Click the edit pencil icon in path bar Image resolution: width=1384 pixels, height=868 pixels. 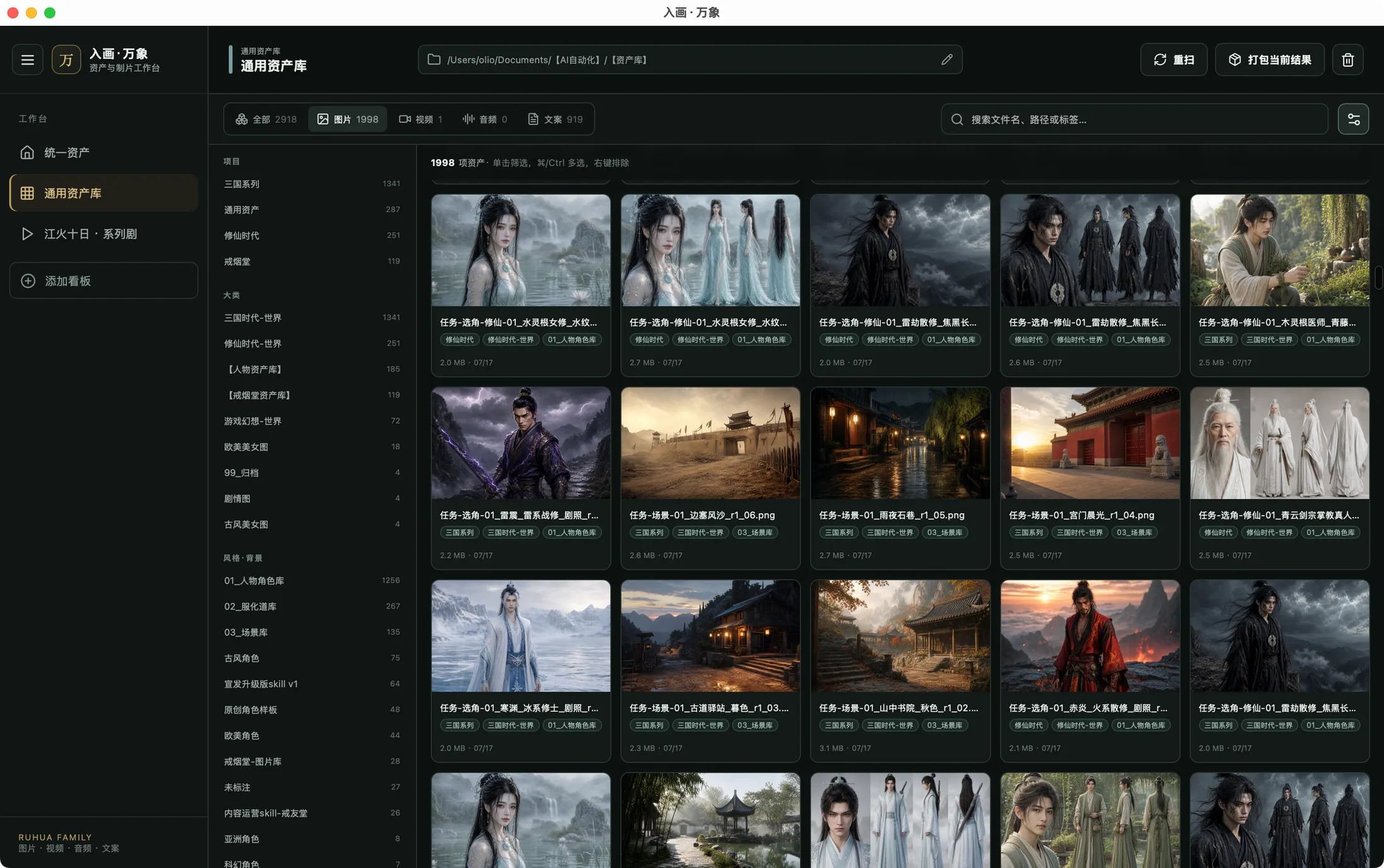tap(947, 60)
